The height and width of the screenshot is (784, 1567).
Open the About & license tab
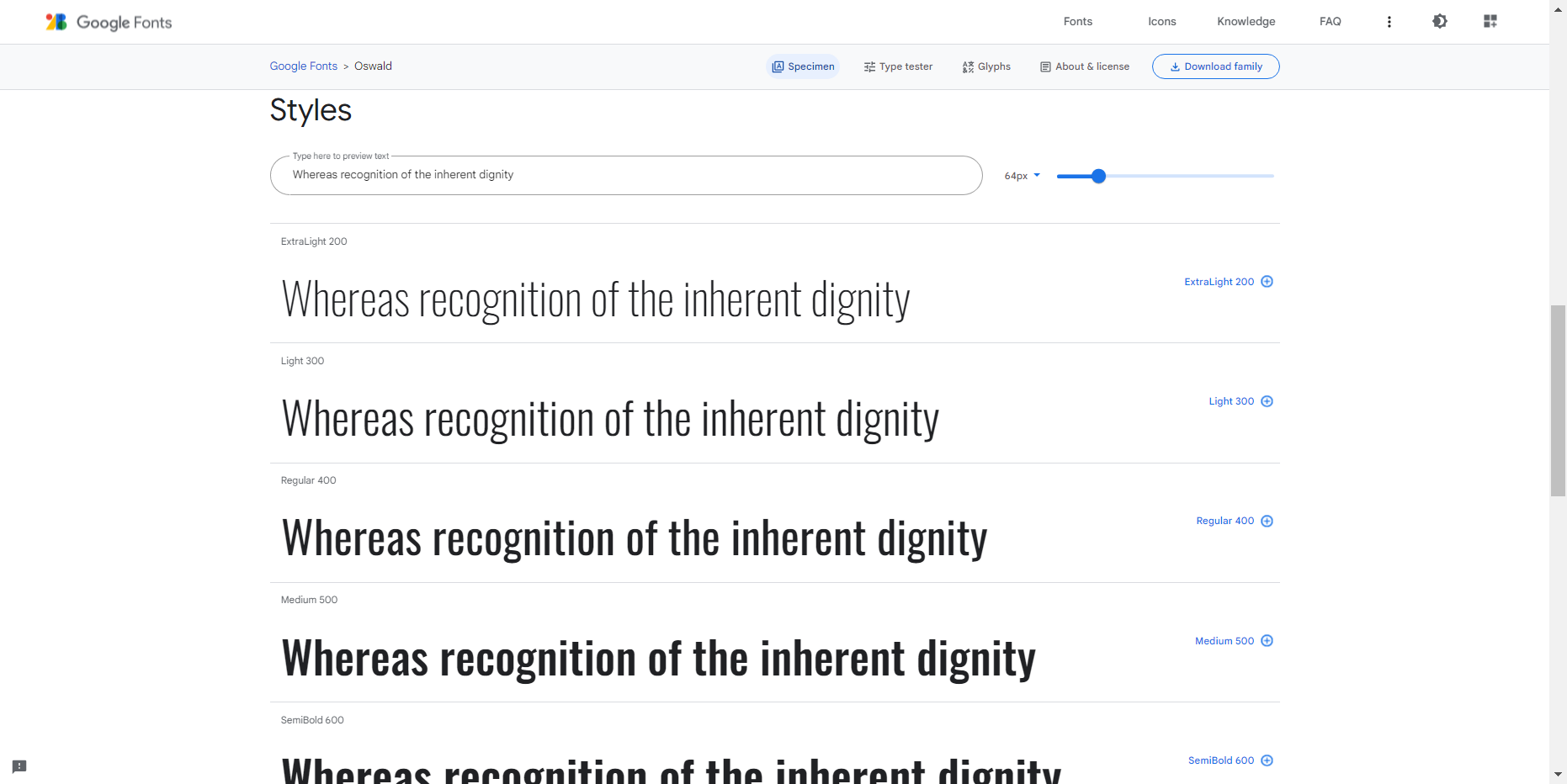coord(1085,66)
